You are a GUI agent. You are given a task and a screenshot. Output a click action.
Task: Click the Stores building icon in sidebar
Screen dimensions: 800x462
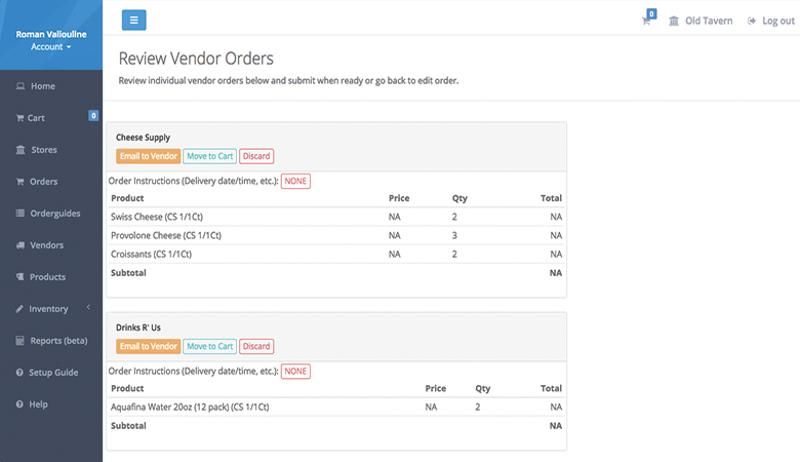20,150
